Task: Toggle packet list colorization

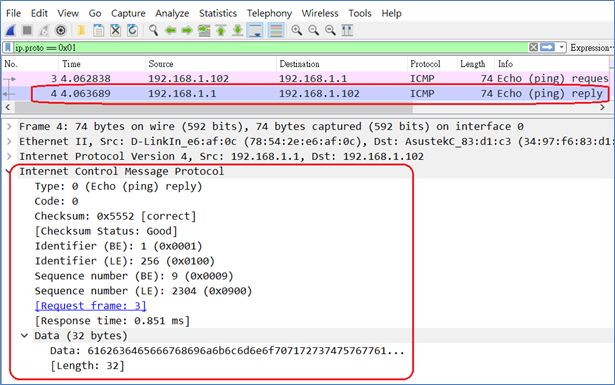Action: (276, 30)
